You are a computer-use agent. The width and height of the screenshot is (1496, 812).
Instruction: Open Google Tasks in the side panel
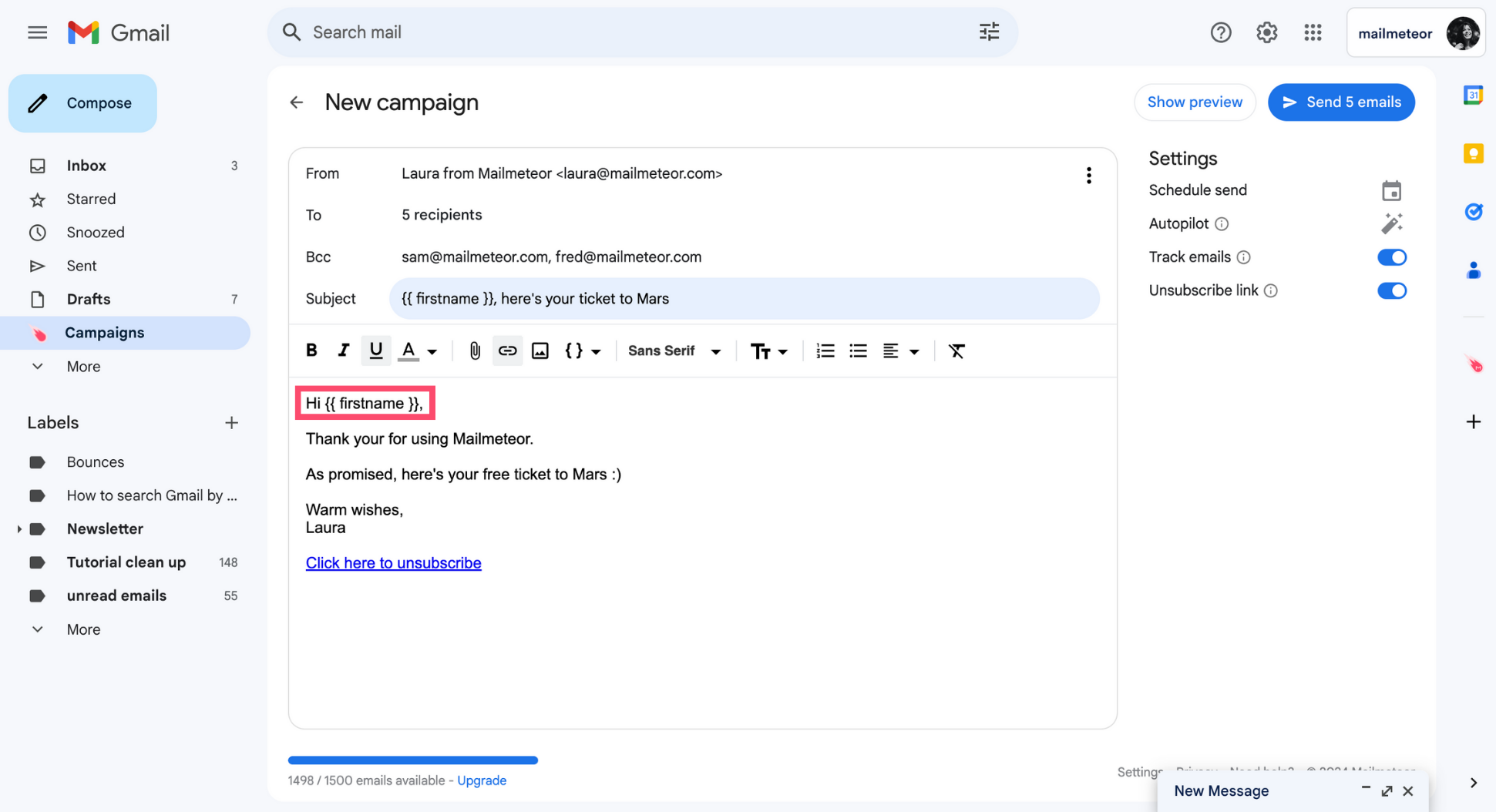click(x=1473, y=212)
